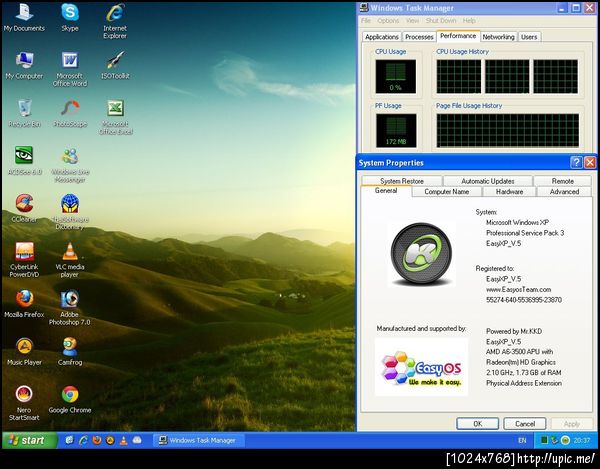Image resolution: width=600 pixels, height=469 pixels.
Task: Select the My Computer icon
Action: tap(24, 65)
